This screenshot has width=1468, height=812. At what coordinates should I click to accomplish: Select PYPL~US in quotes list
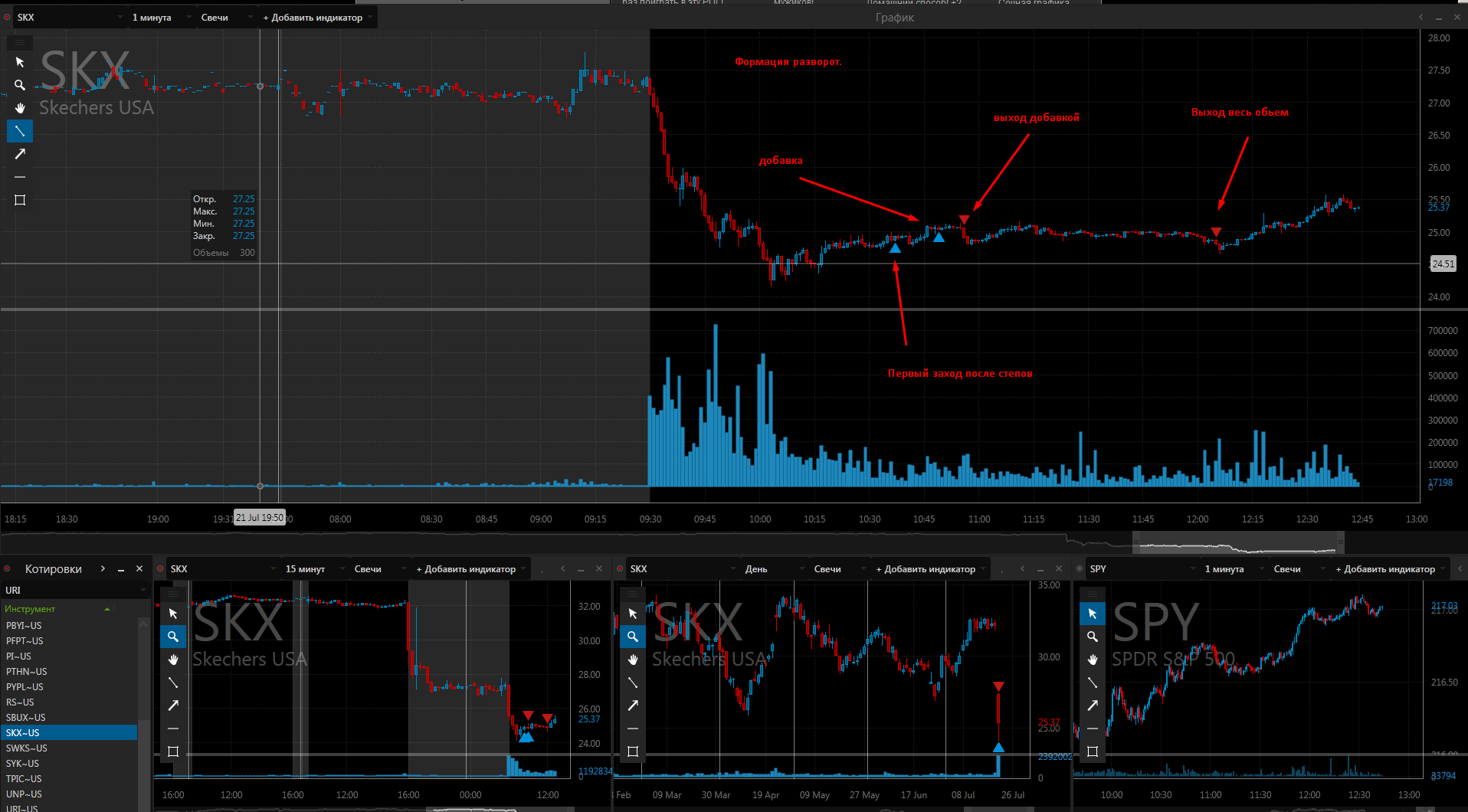click(x=69, y=686)
